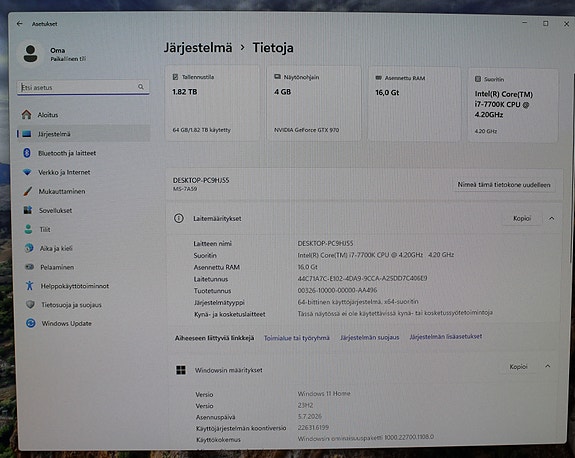Click the Windows 11 Home version text
Image resolution: width=575 pixels, height=458 pixels.
[324, 393]
